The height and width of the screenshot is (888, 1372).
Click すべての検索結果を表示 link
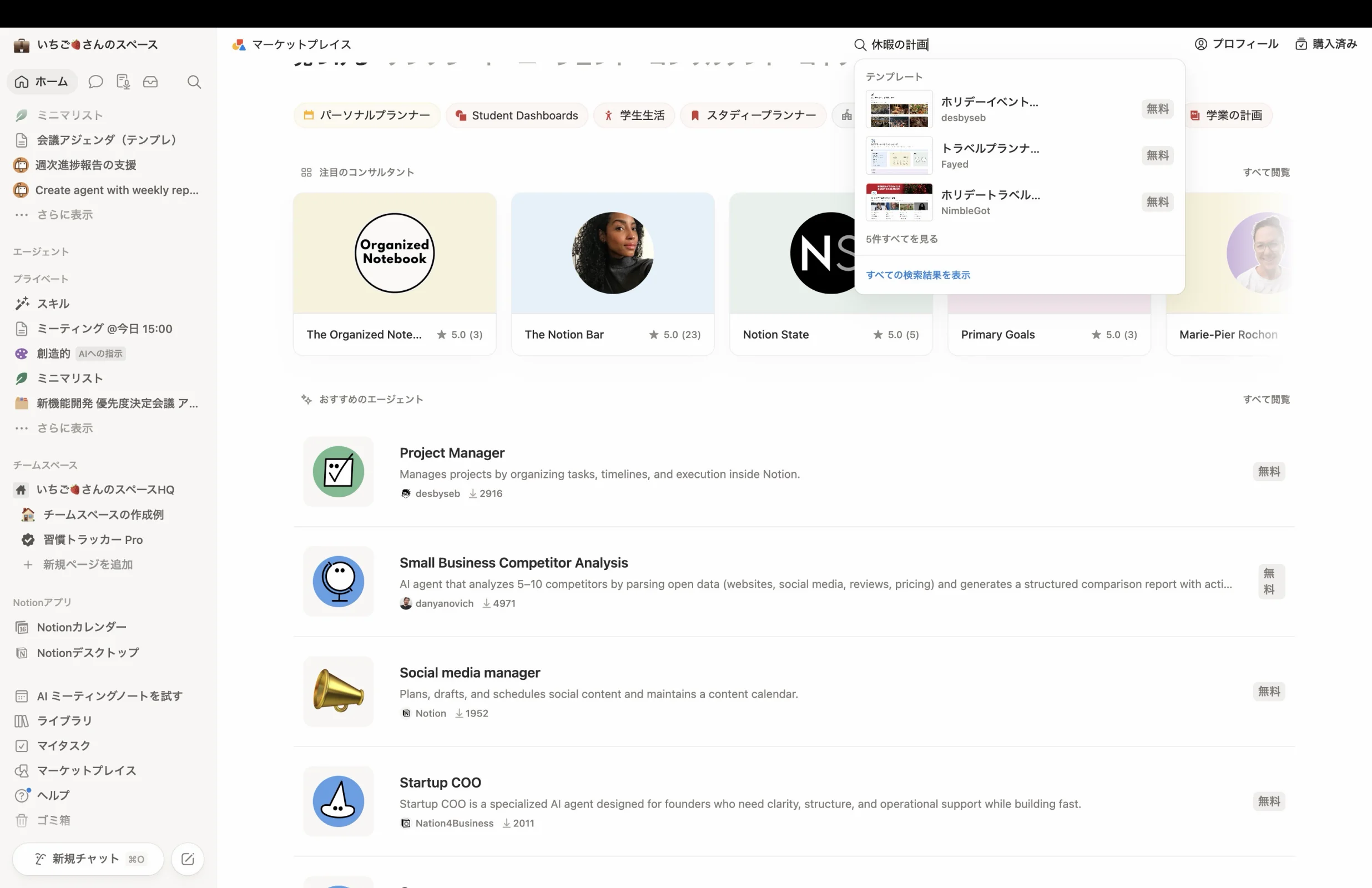tap(918, 275)
